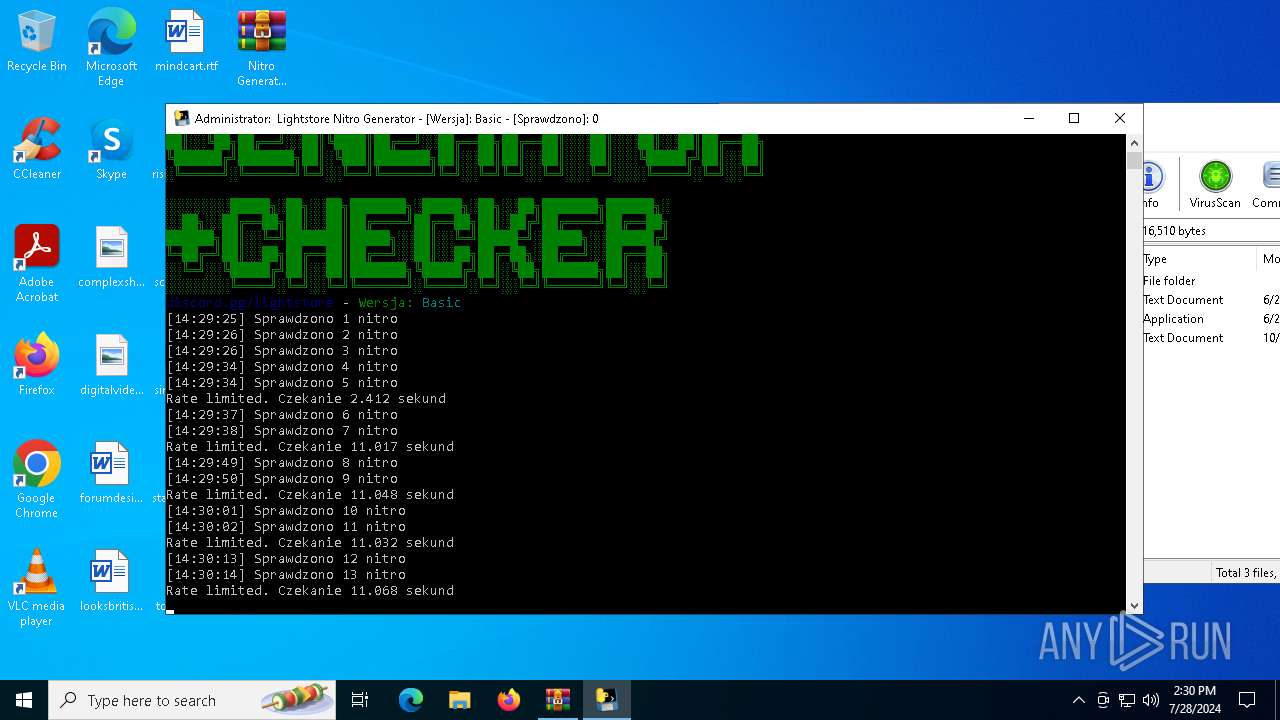
Task: Open the Nitro Generator WinRAR archive icon
Action: 262,47
